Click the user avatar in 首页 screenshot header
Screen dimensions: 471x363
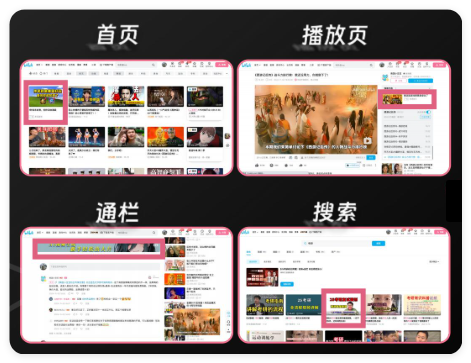tap(164, 64)
